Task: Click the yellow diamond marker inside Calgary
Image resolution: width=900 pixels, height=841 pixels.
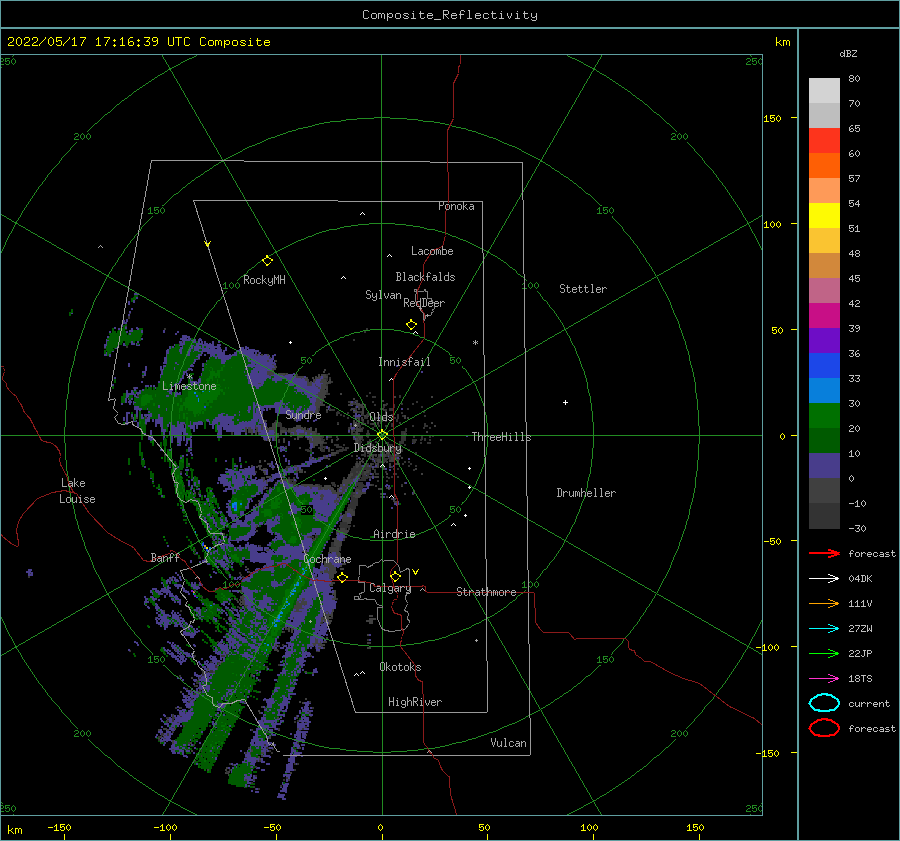Action: point(395,576)
